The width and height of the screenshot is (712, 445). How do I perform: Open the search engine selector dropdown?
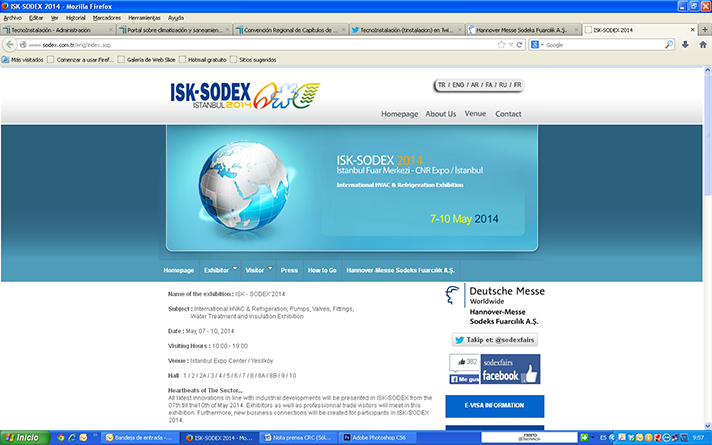537,44
